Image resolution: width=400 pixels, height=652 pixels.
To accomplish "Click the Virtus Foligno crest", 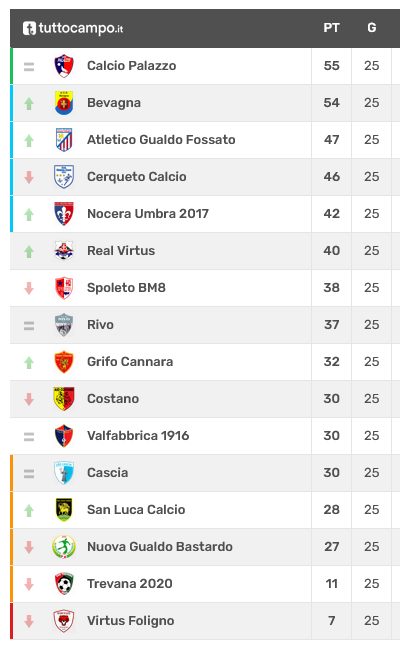I will click(x=64, y=621).
